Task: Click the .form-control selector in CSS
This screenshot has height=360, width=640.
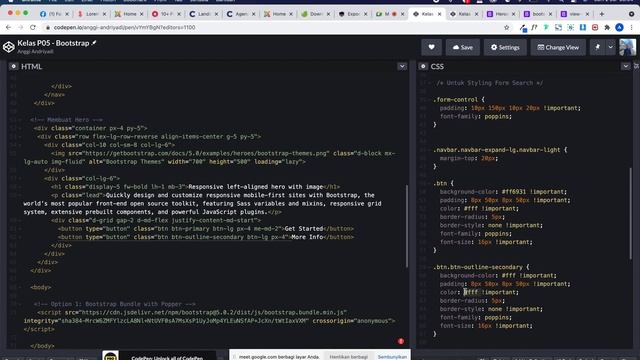Action: coord(457,100)
